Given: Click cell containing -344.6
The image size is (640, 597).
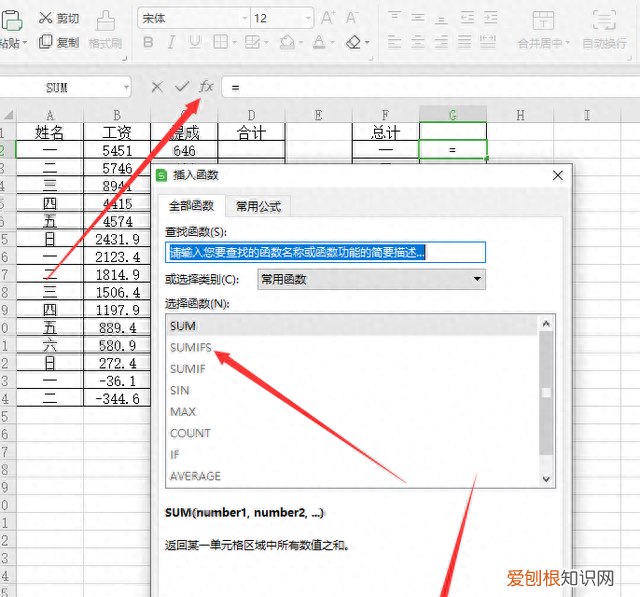Looking at the screenshot, I should 117,398.
